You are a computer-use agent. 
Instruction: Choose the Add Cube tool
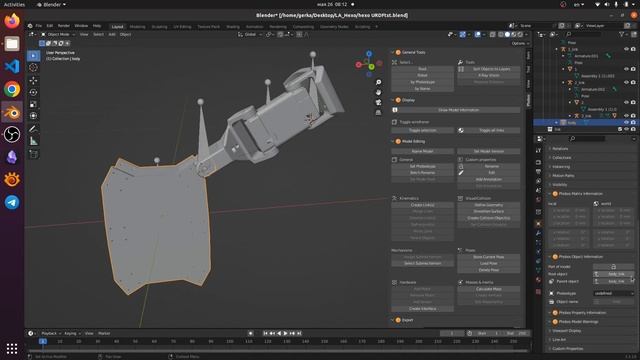pyautogui.click(x=33, y=154)
